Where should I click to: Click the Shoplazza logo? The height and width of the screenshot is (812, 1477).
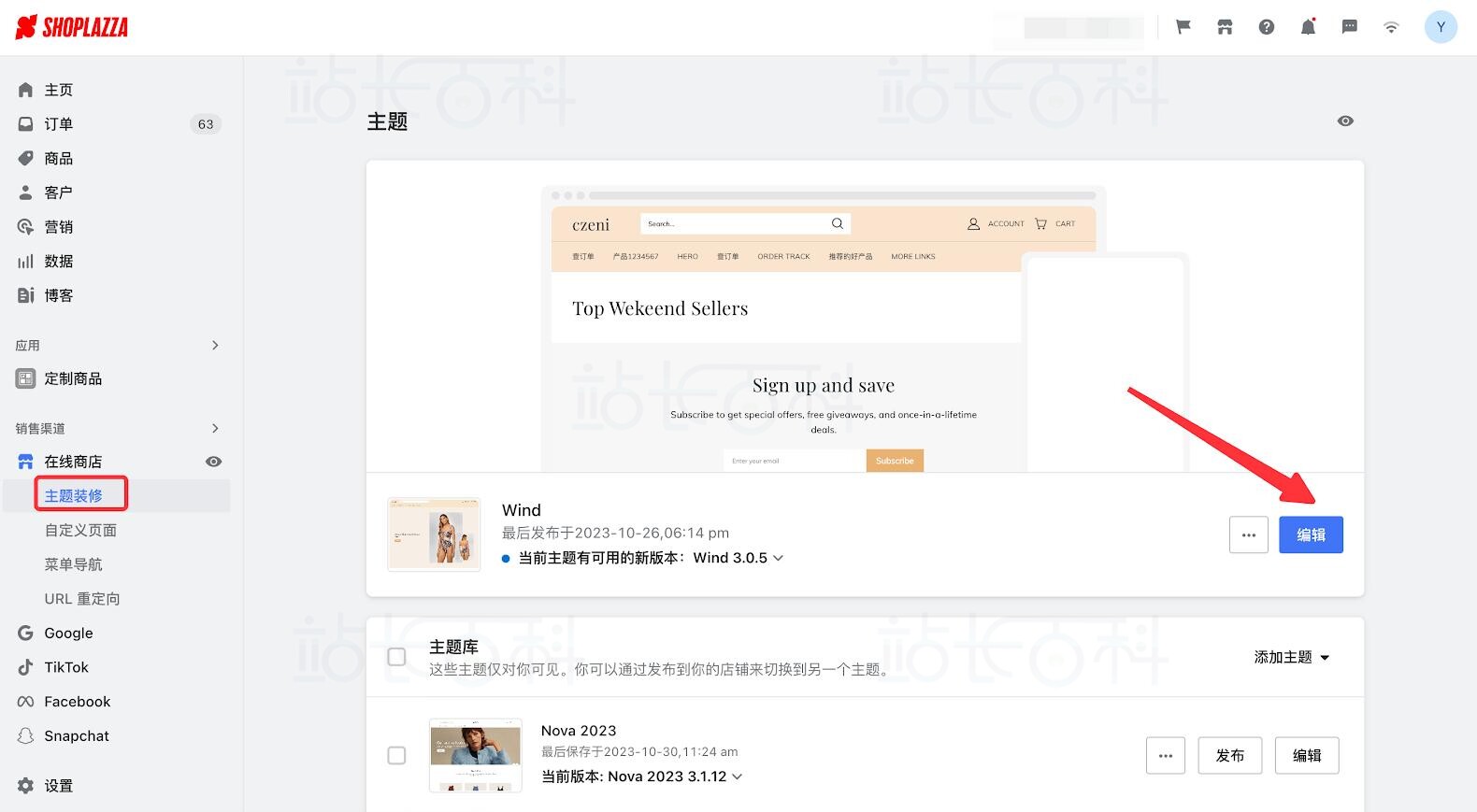click(72, 27)
